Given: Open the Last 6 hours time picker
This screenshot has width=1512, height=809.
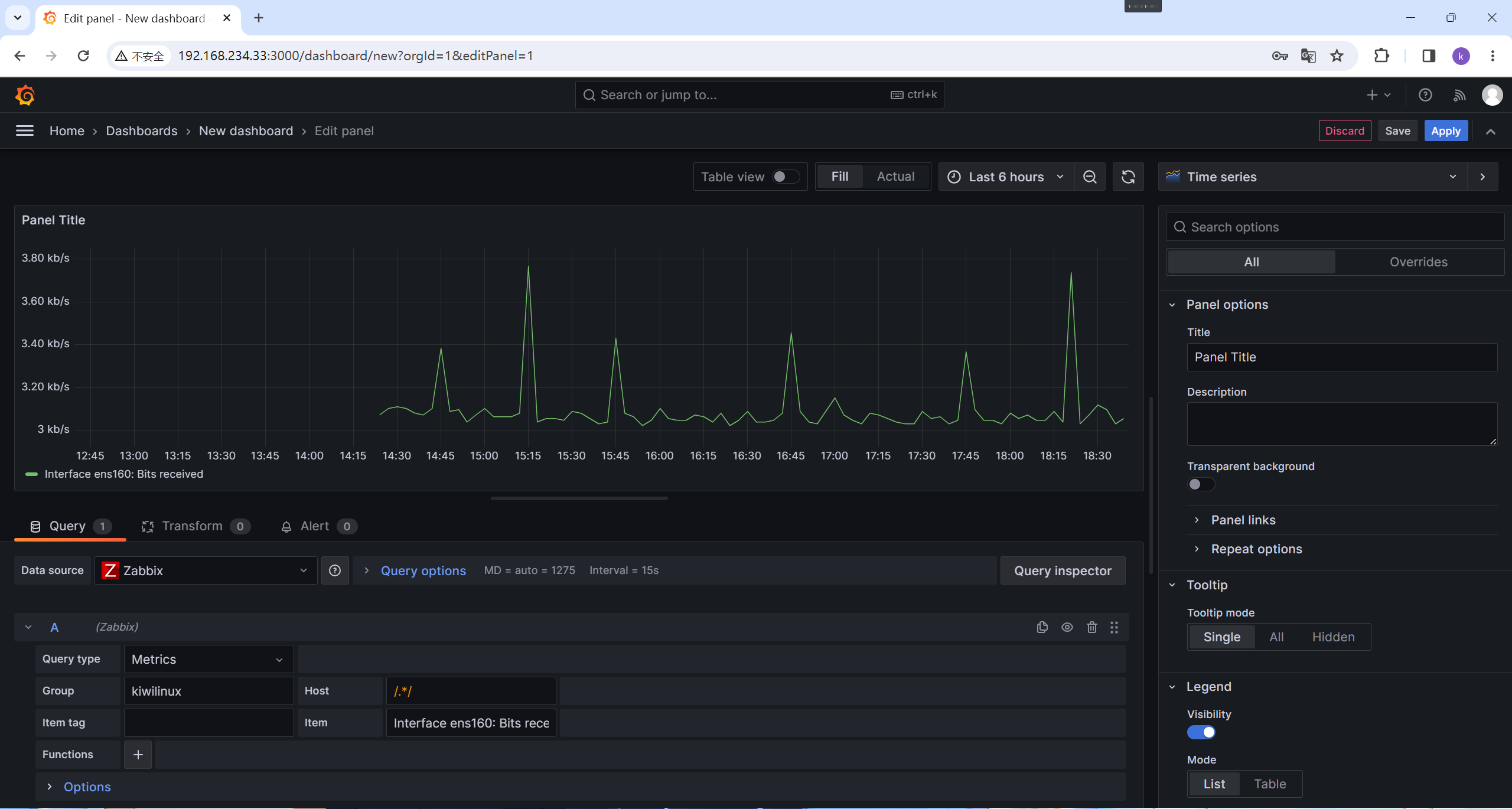Looking at the screenshot, I should tap(1005, 177).
